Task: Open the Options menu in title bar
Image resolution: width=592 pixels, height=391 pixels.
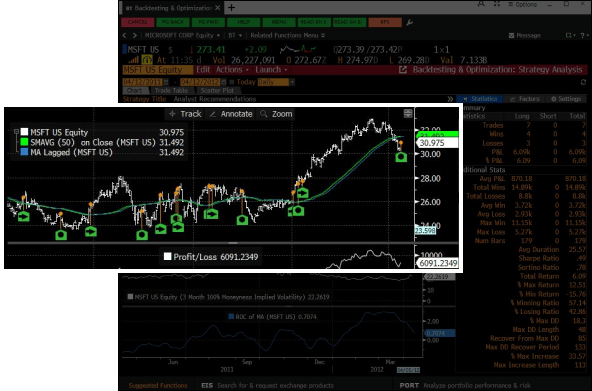Action: coord(522,4)
